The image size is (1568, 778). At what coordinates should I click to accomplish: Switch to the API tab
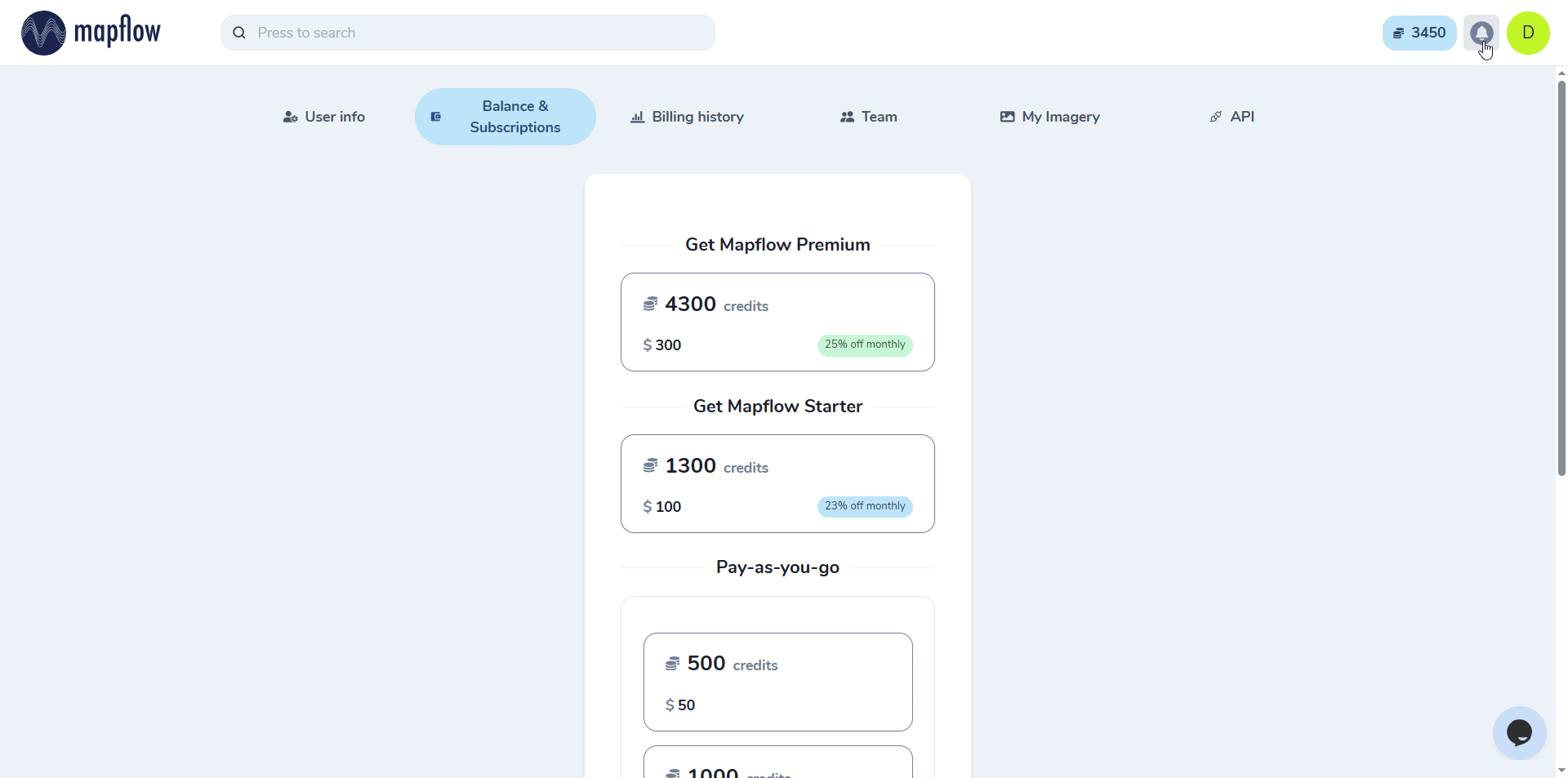pyautogui.click(x=1232, y=117)
